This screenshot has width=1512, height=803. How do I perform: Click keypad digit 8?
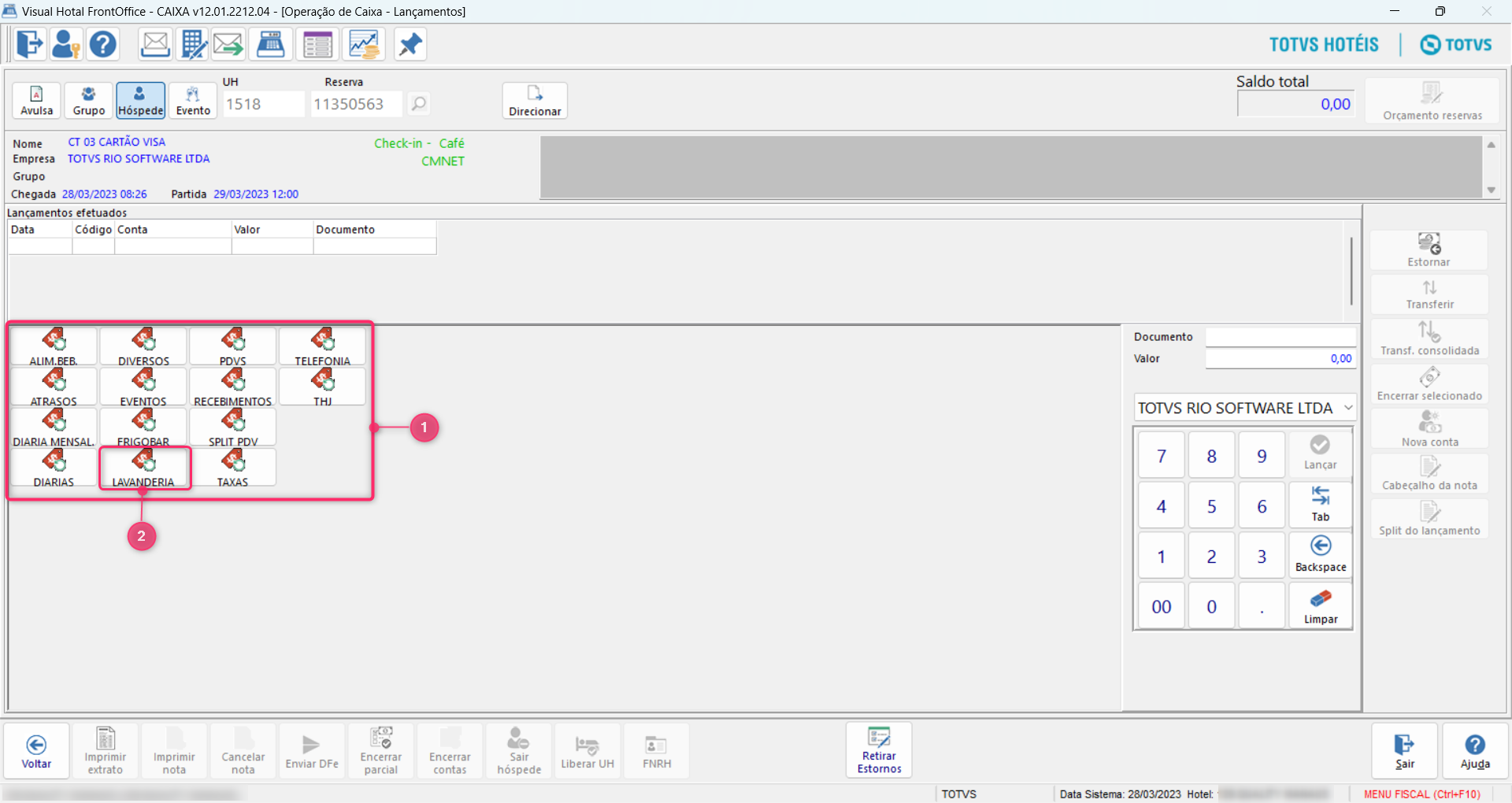1212,456
